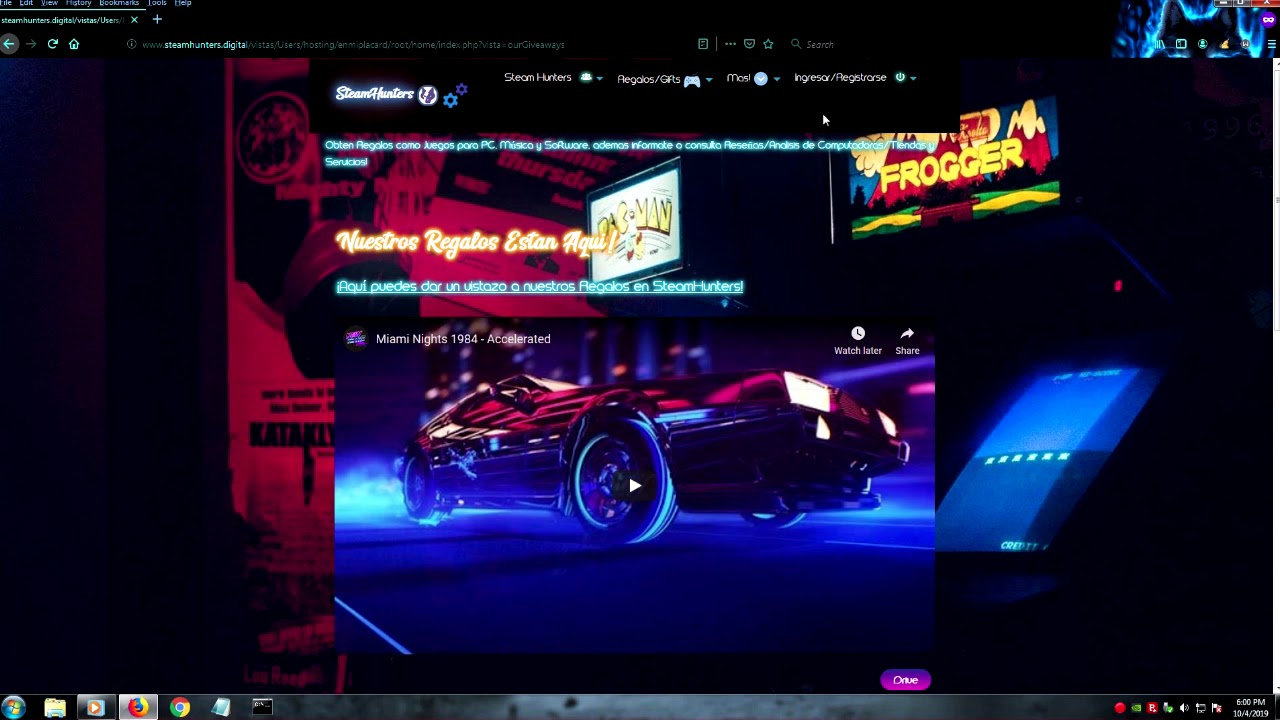Open the View menu
Screen dimensions: 1280x720
[x=49, y=3]
